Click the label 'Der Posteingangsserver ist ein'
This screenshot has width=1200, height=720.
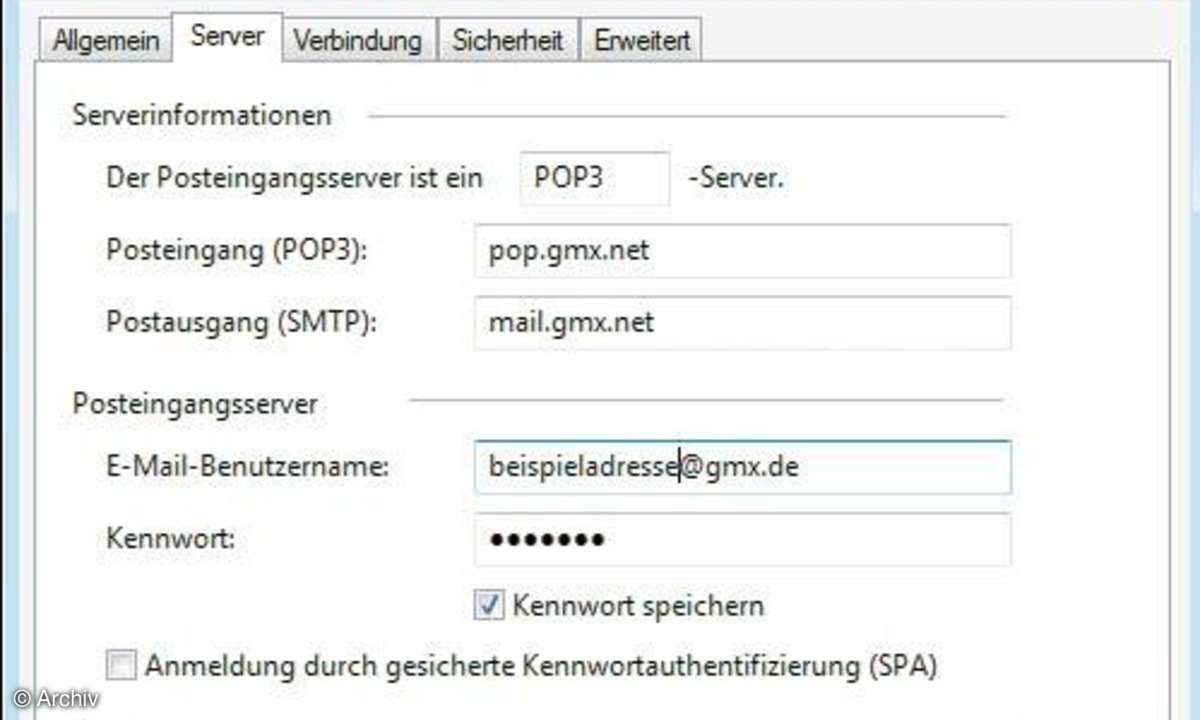(x=294, y=179)
